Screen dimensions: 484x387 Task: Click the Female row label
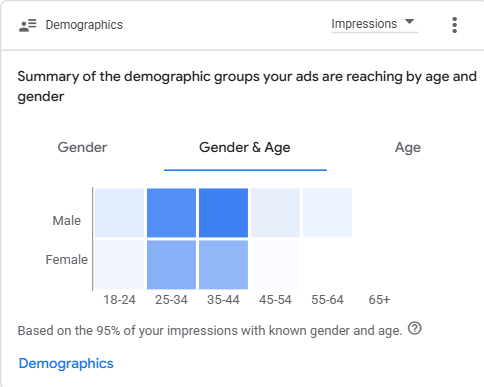(x=67, y=260)
